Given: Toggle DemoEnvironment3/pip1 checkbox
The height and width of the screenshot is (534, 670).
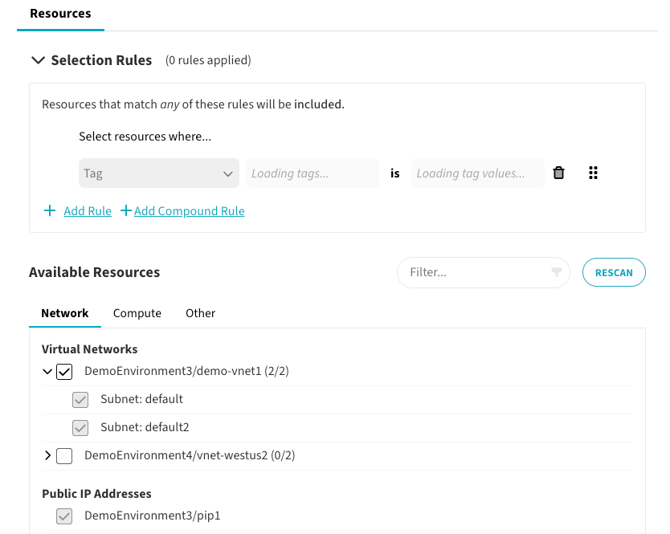Looking at the screenshot, I should click(64, 516).
